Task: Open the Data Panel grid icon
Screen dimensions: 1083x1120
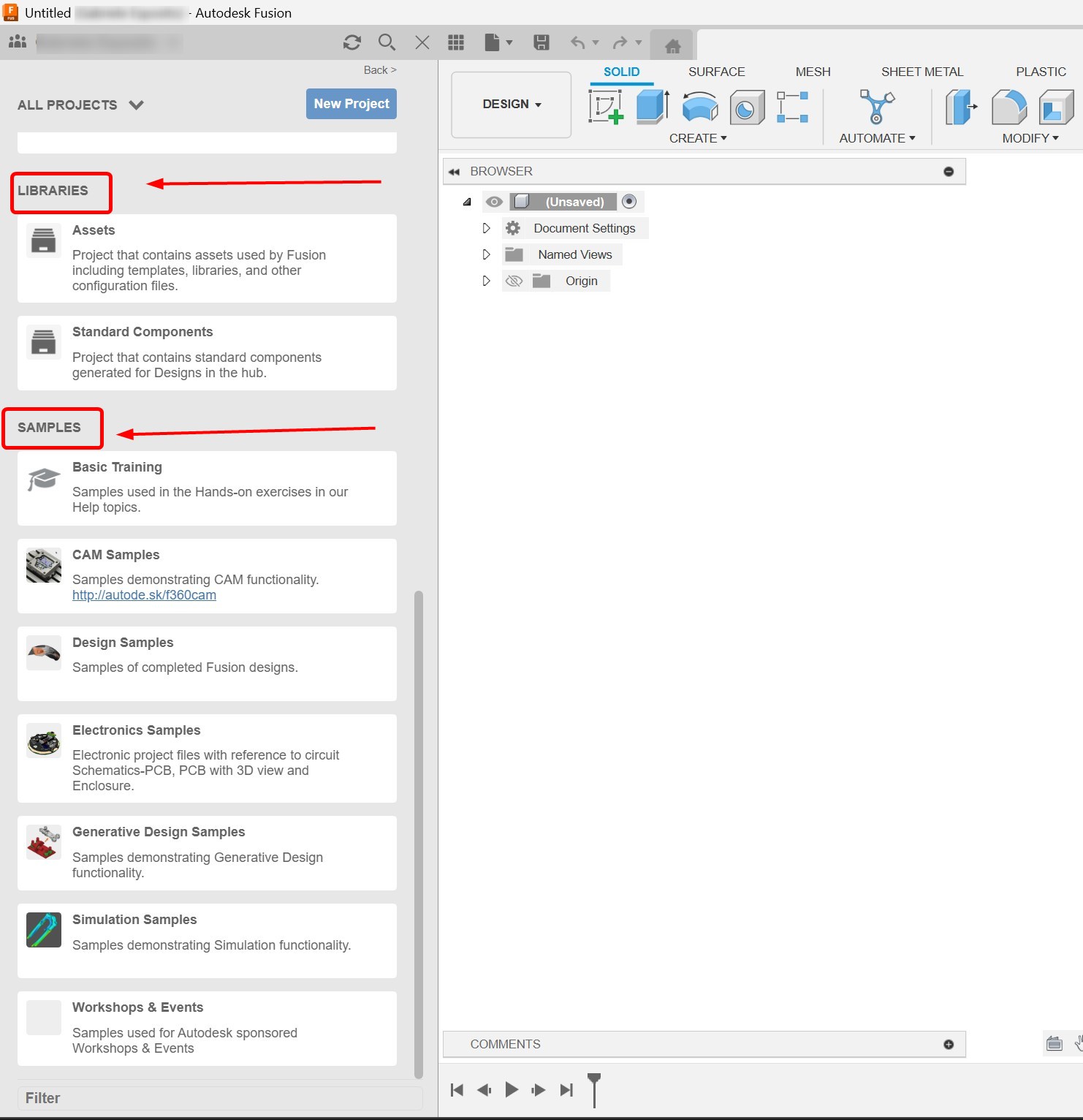Action: (457, 42)
